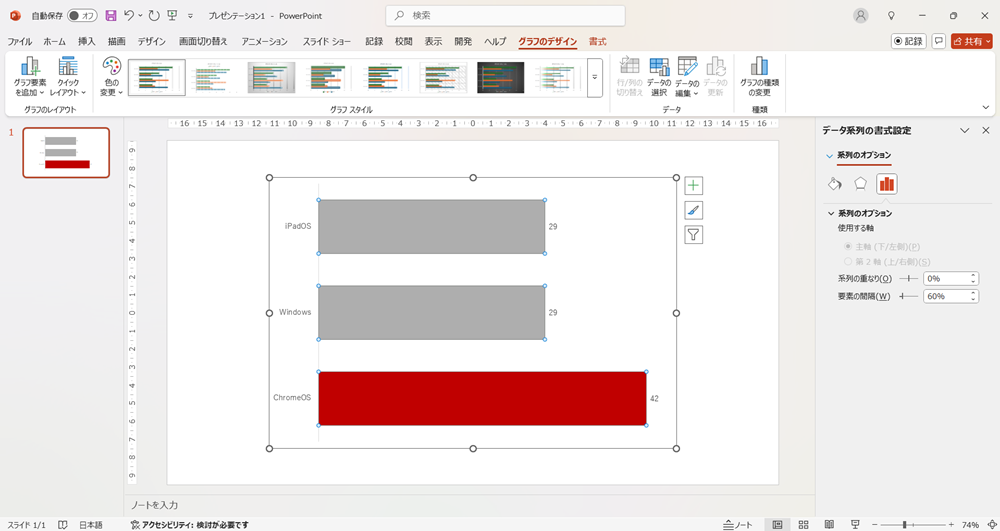The image size is (1000, 531).
Task: Switch to slide sorter view
Action: pos(804,525)
